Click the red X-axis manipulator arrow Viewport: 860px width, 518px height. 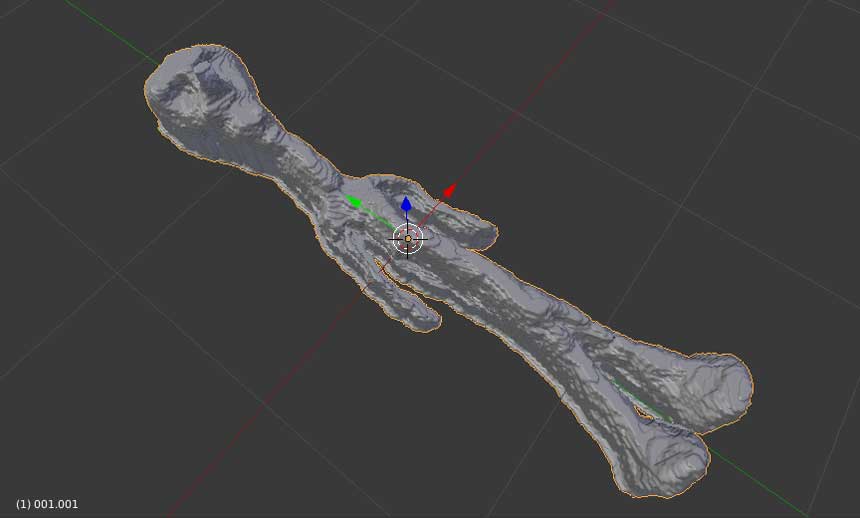pyautogui.click(x=449, y=191)
